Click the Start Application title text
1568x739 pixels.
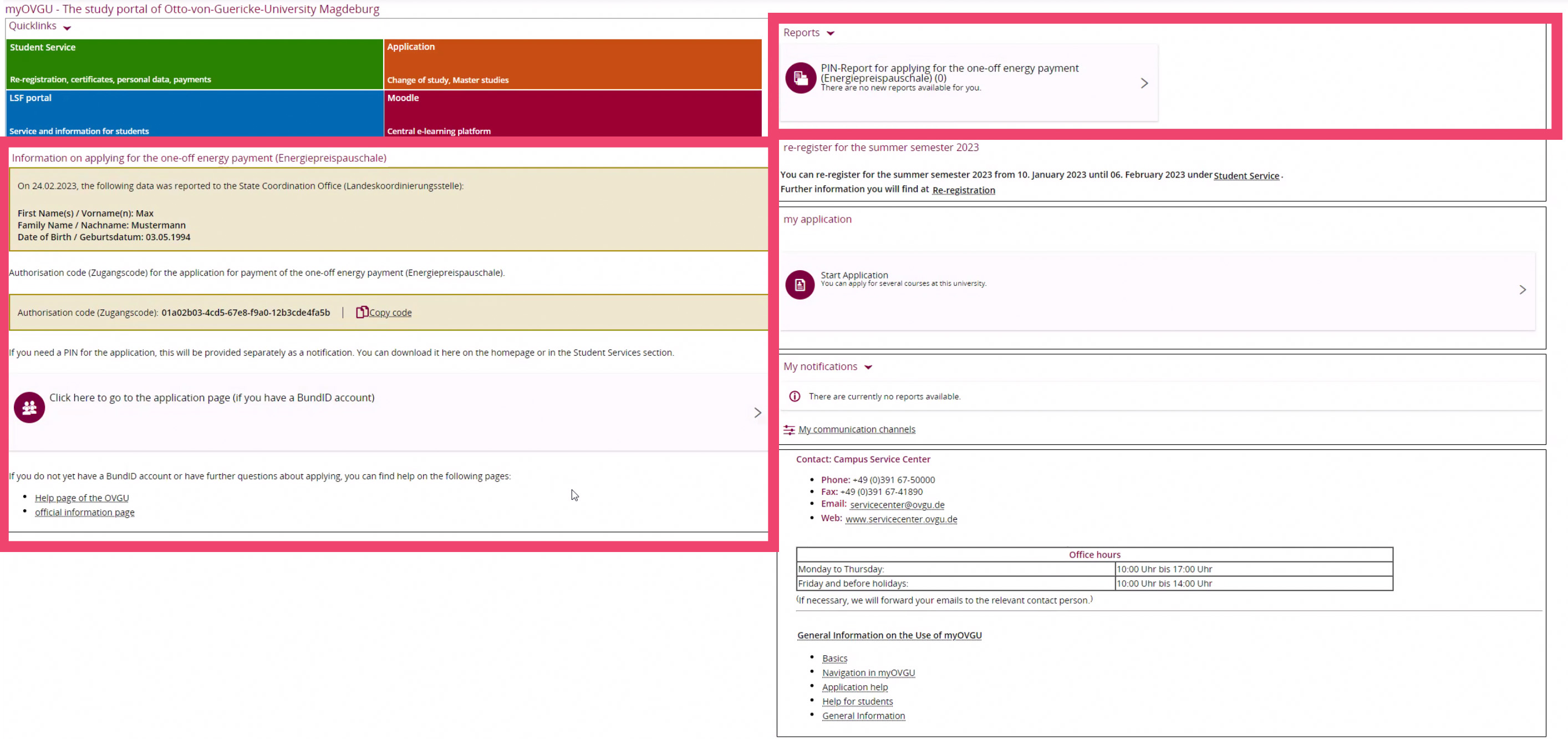click(x=854, y=275)
